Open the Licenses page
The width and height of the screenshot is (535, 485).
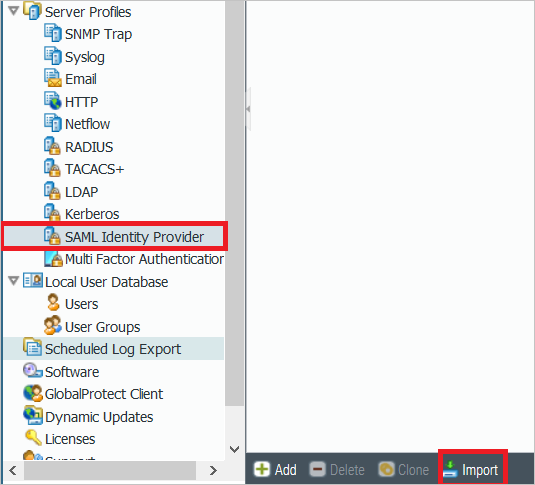point(70,439)
